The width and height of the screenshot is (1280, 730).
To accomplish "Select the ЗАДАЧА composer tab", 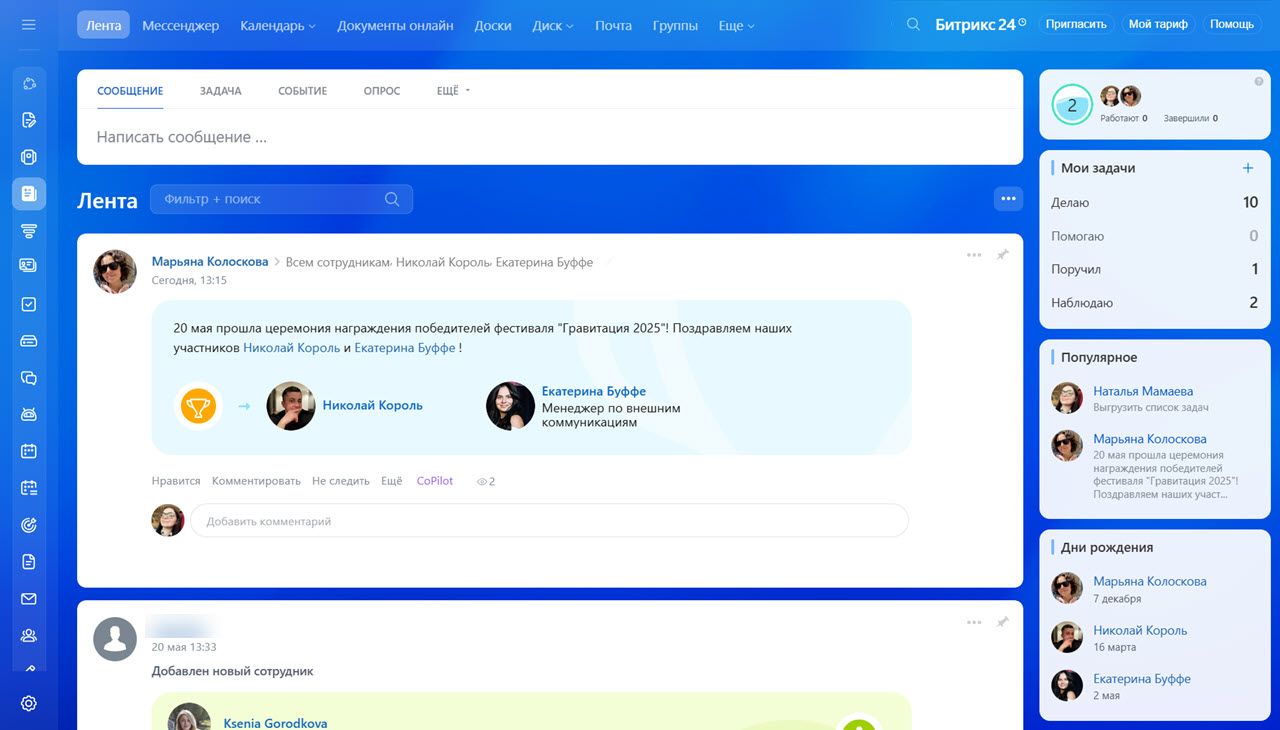I will (220, 91).
